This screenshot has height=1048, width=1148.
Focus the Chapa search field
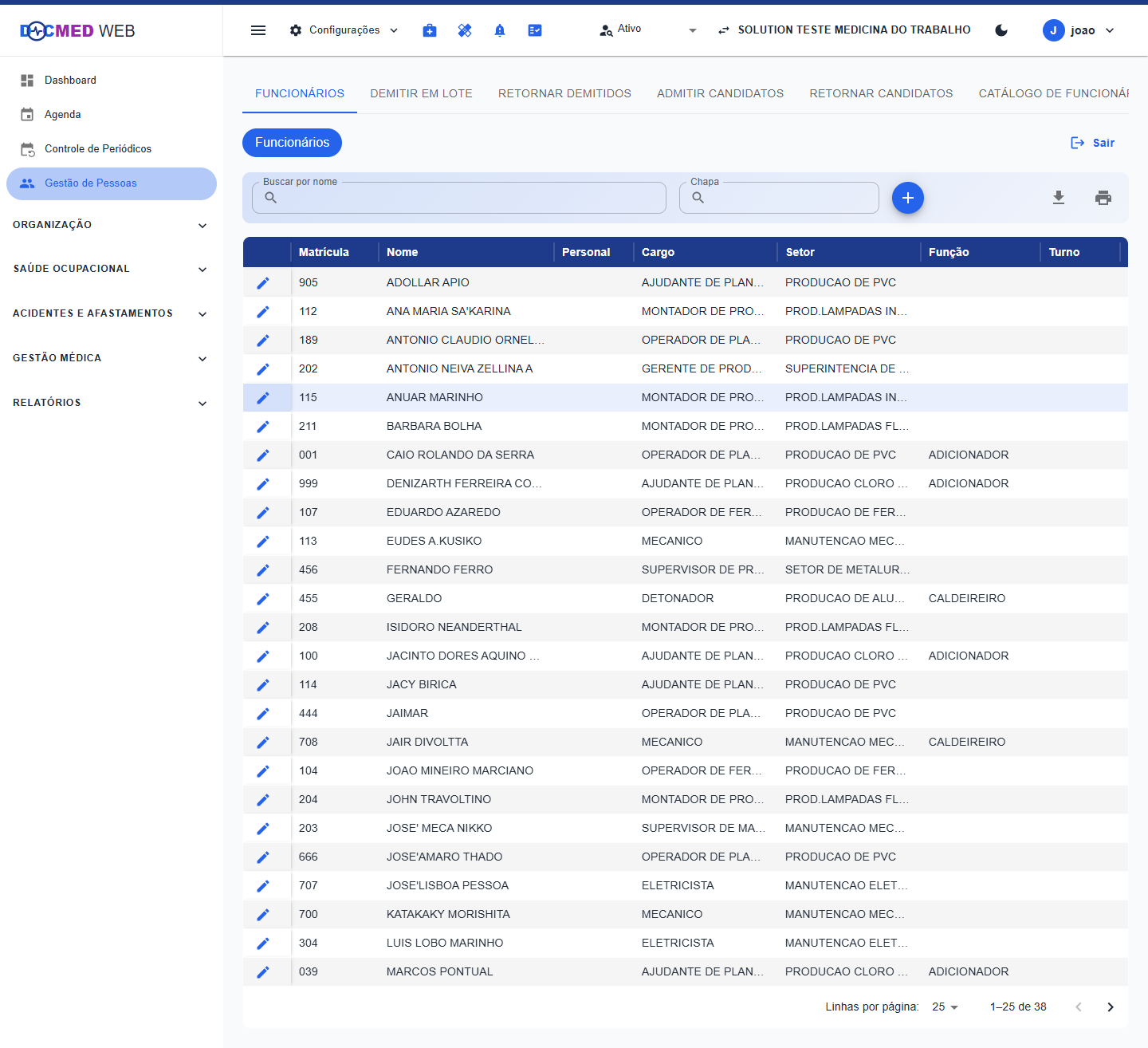pos(779,198)
